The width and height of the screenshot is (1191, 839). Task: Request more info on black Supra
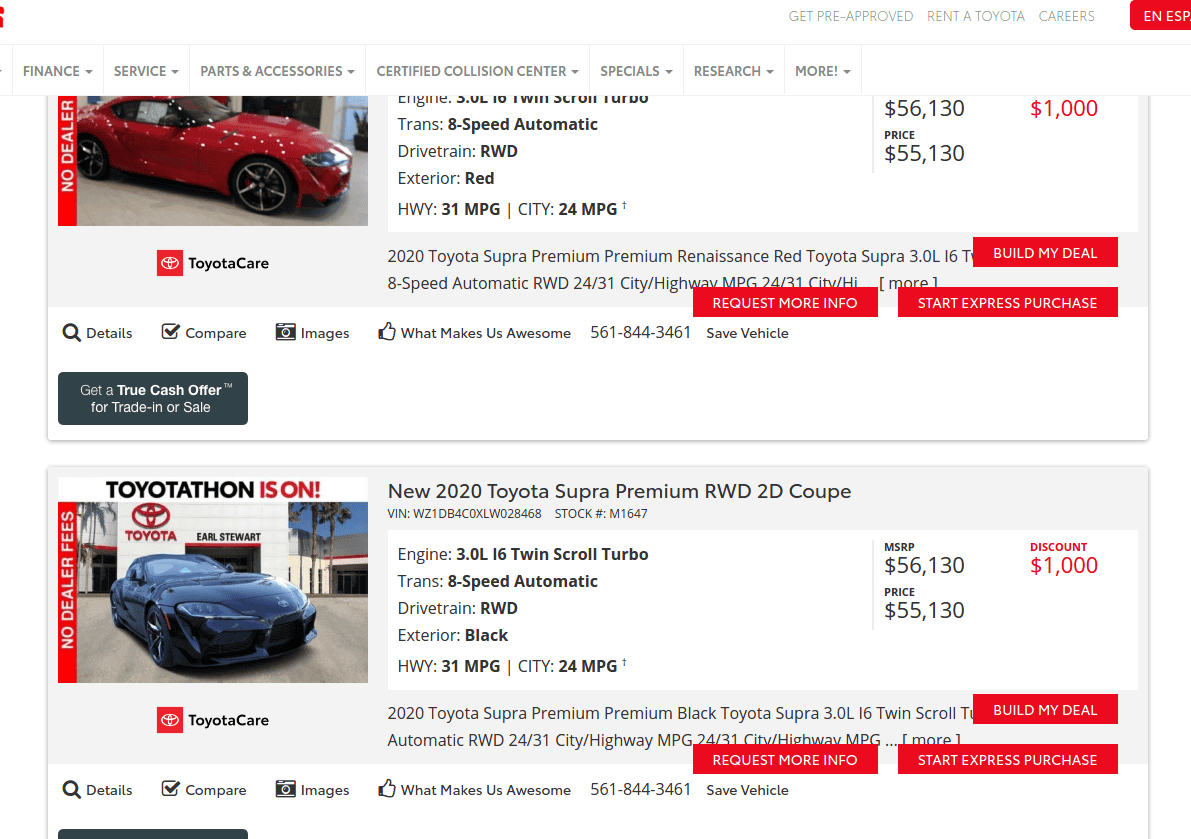(x=785, y=760)
